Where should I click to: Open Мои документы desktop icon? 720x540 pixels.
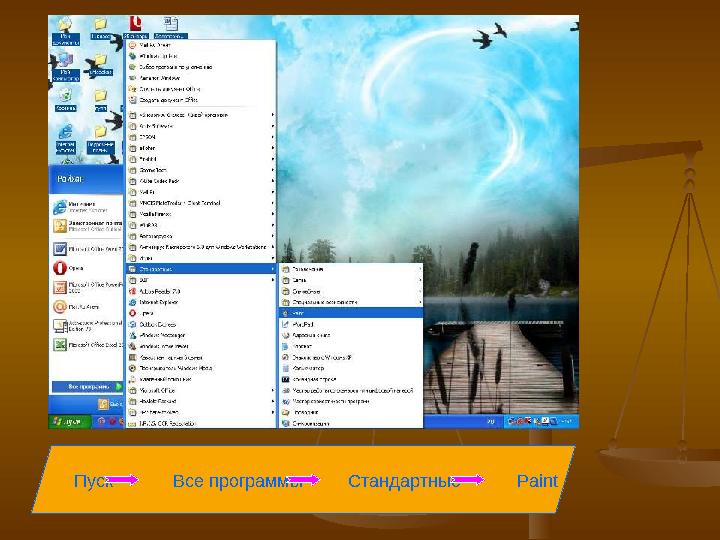click(65, 31)
